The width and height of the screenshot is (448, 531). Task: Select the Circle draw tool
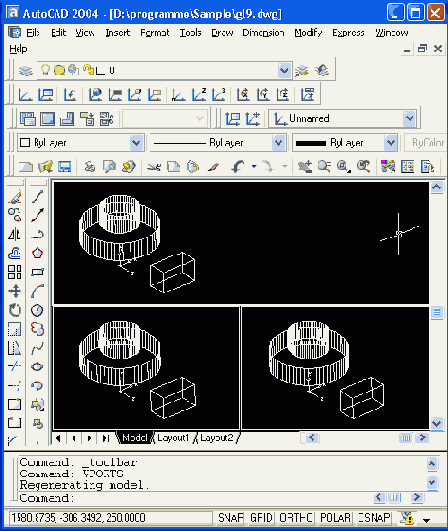(37, 310)
